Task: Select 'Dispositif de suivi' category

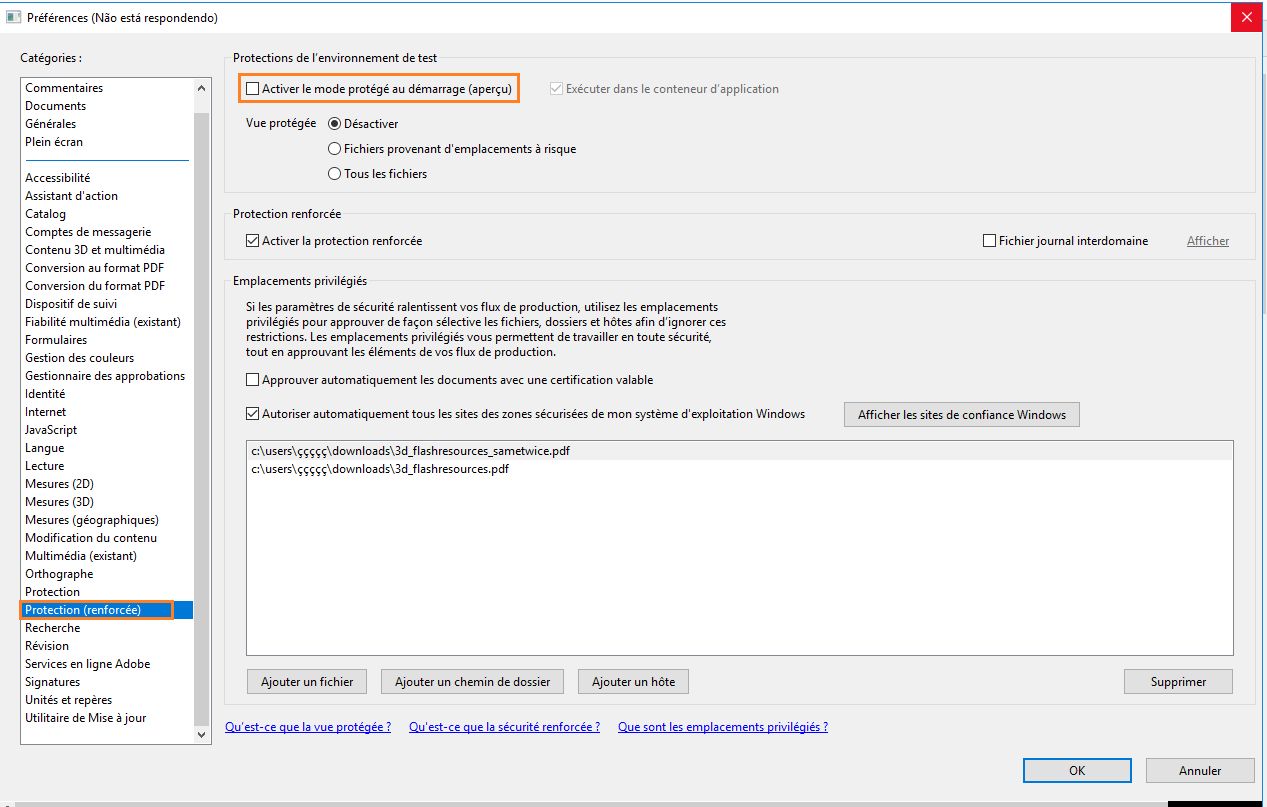Action: click(x=71, y=304)
